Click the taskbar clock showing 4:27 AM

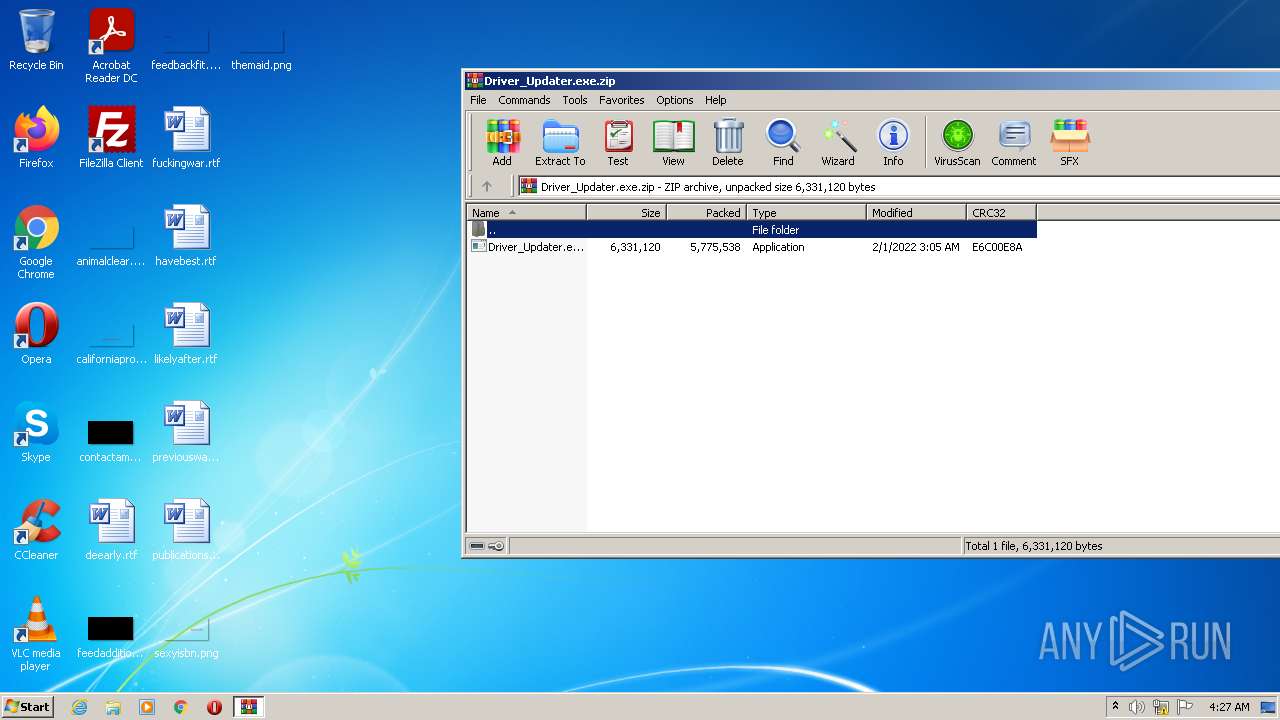[1229, 707]
